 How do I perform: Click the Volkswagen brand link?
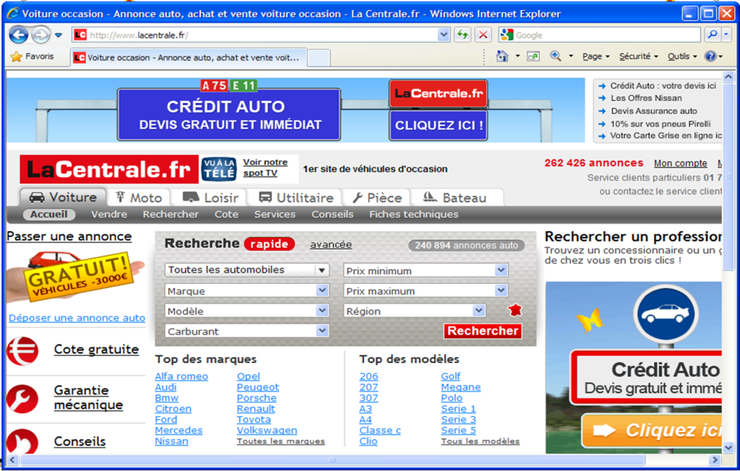click(x=267, y=430)
